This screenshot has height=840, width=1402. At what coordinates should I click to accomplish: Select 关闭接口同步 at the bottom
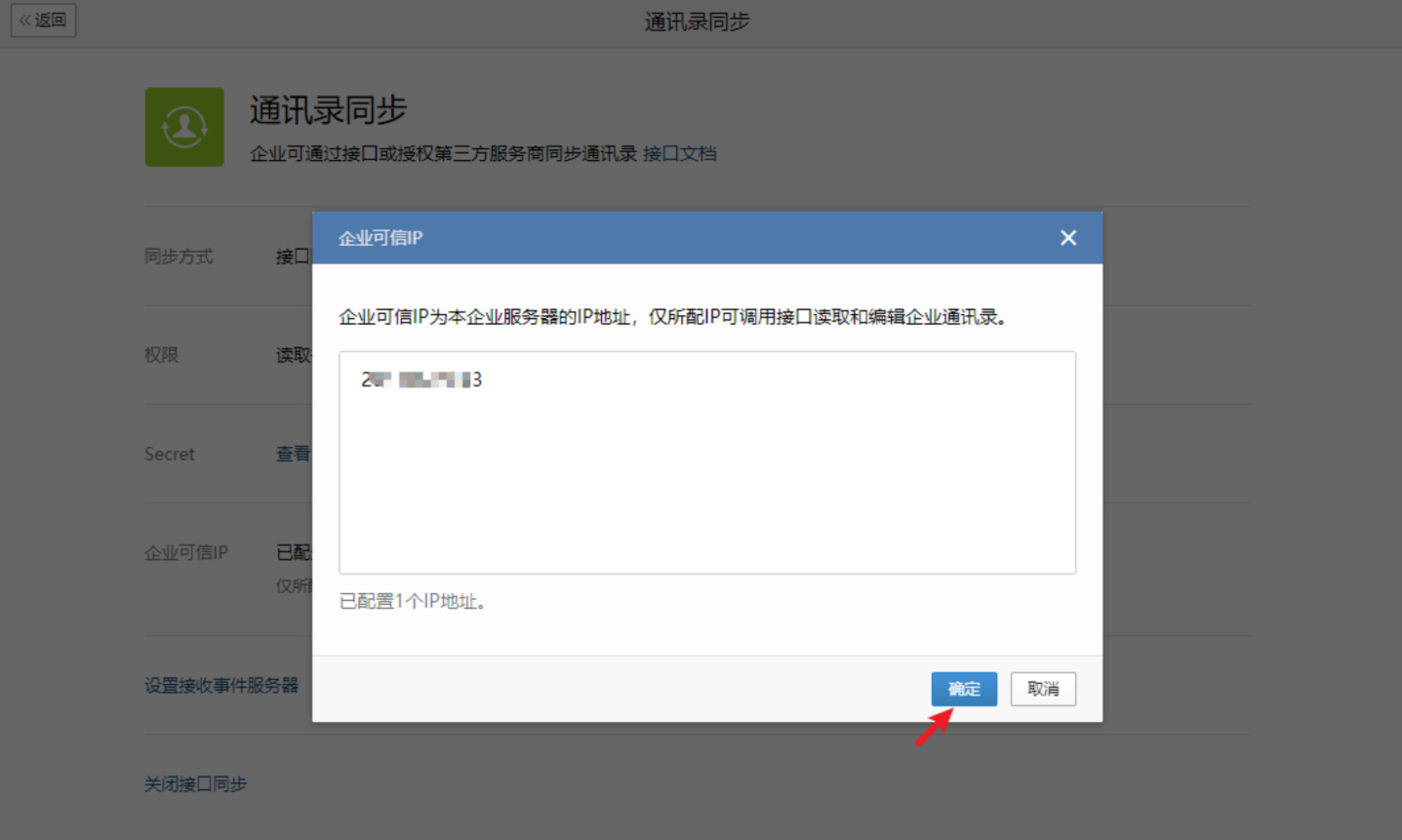195,783
